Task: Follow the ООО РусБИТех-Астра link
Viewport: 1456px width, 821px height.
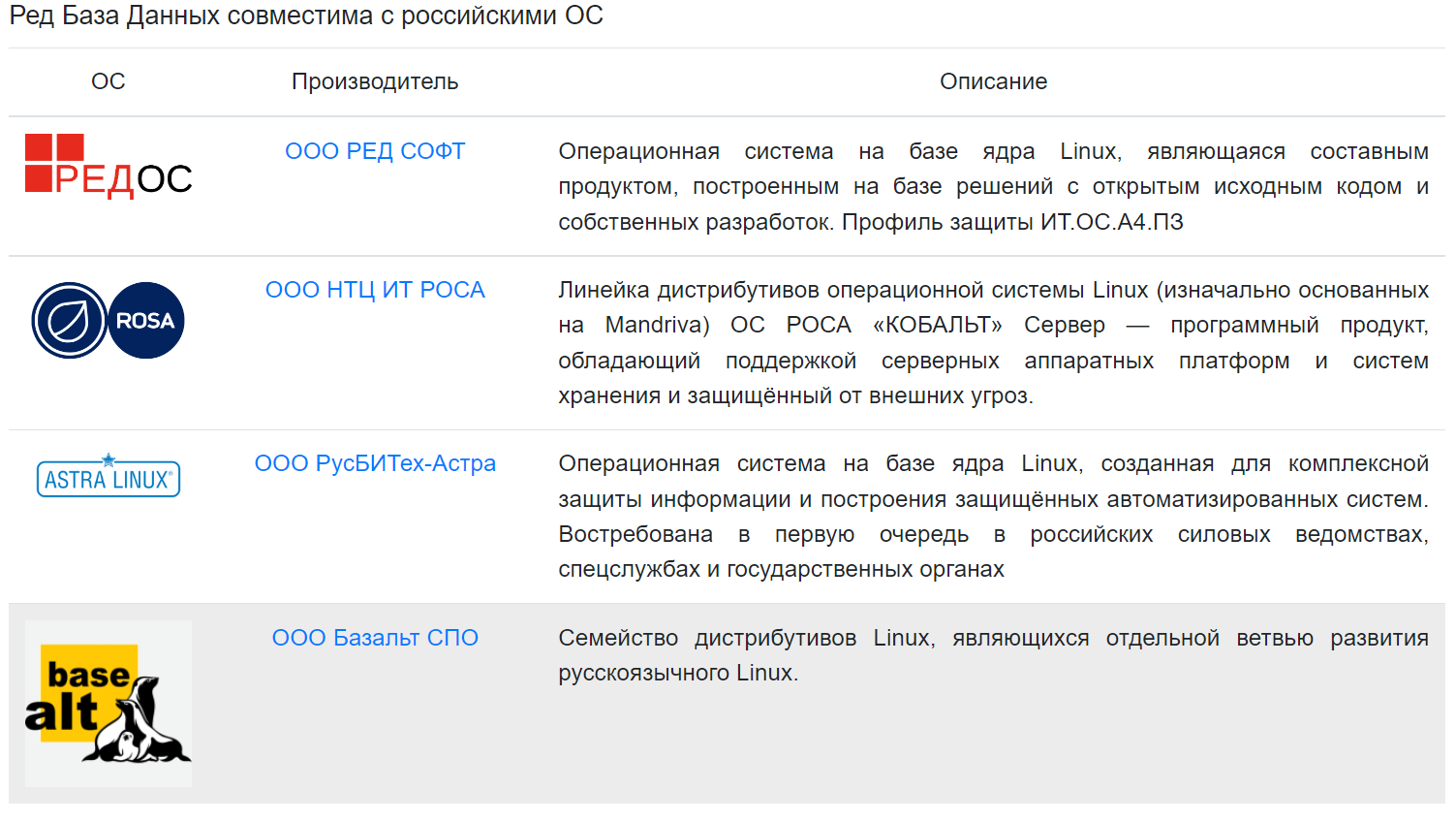Action: (375, 463)
